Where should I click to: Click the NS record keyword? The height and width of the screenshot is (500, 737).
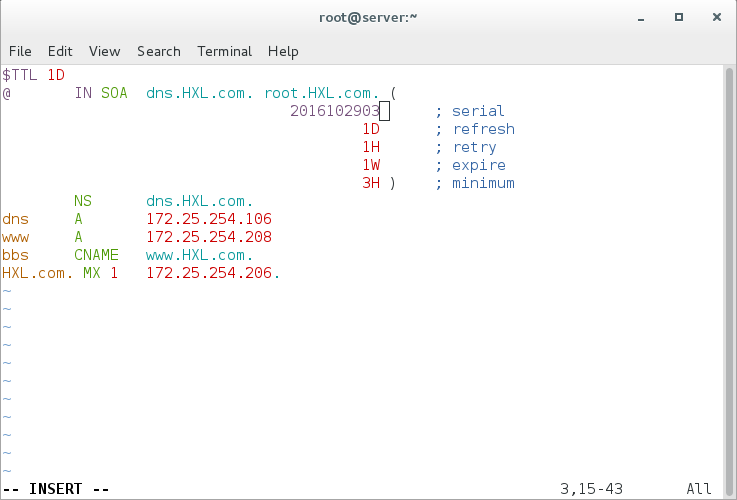tap(83, 201)
